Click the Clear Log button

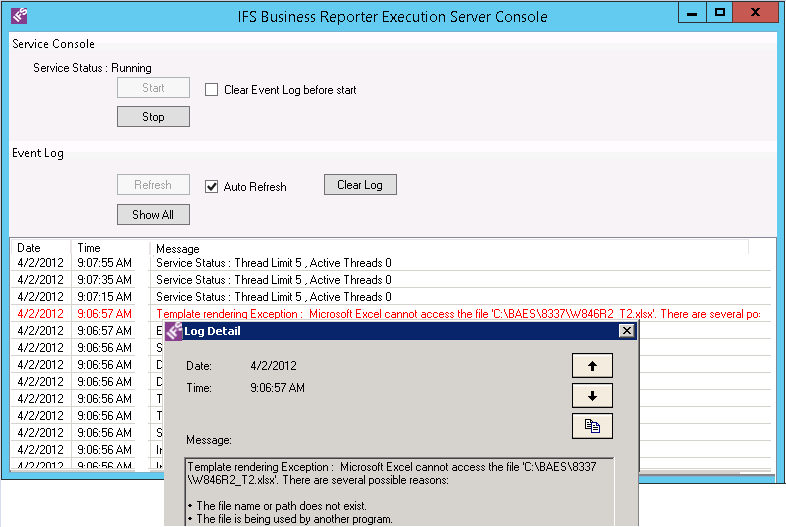click(x=360, y=185)
